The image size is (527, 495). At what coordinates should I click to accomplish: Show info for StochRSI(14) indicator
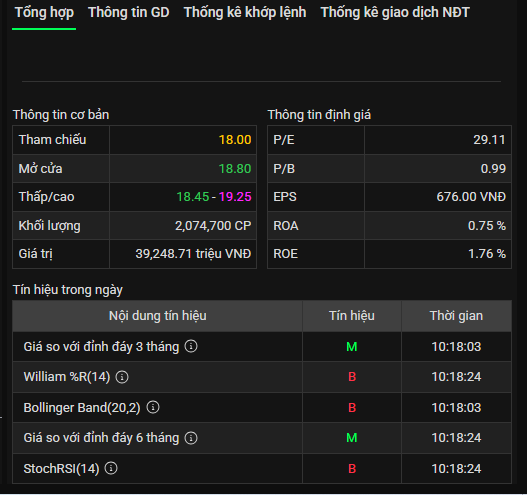coord(111,468)
